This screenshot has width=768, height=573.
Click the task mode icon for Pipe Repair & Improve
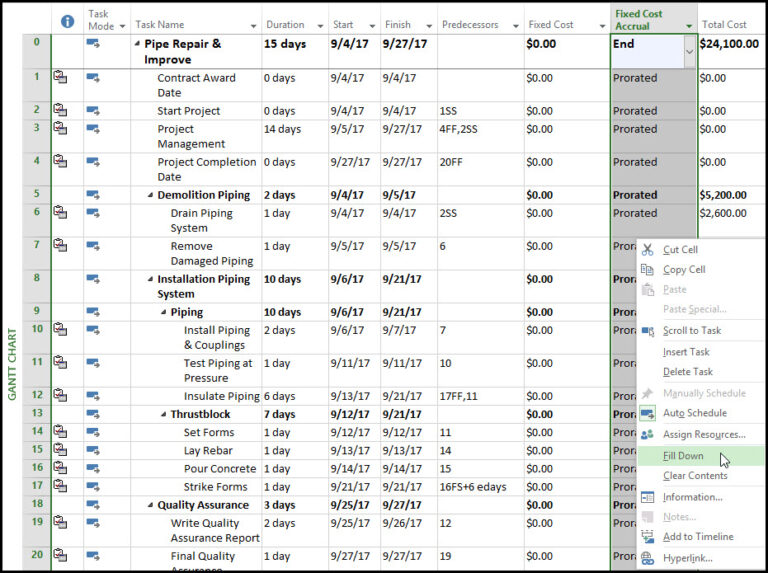click(93, 44)
